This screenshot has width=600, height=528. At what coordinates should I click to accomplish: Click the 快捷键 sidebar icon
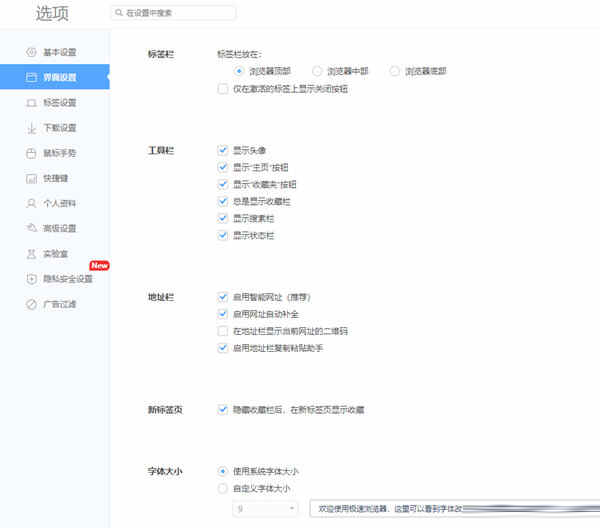point(32,178)
